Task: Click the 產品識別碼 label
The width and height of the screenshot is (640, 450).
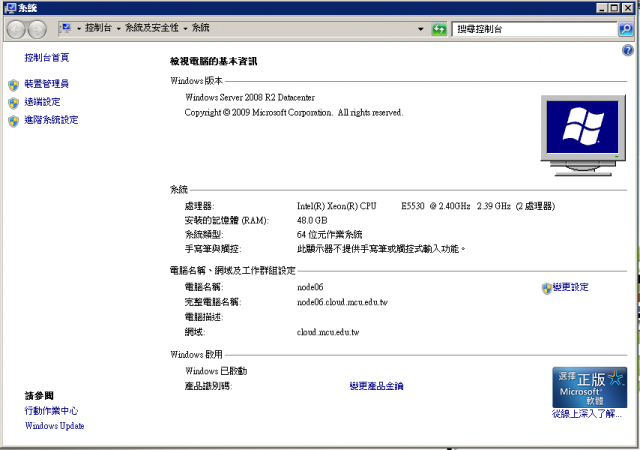Action: 208,386
